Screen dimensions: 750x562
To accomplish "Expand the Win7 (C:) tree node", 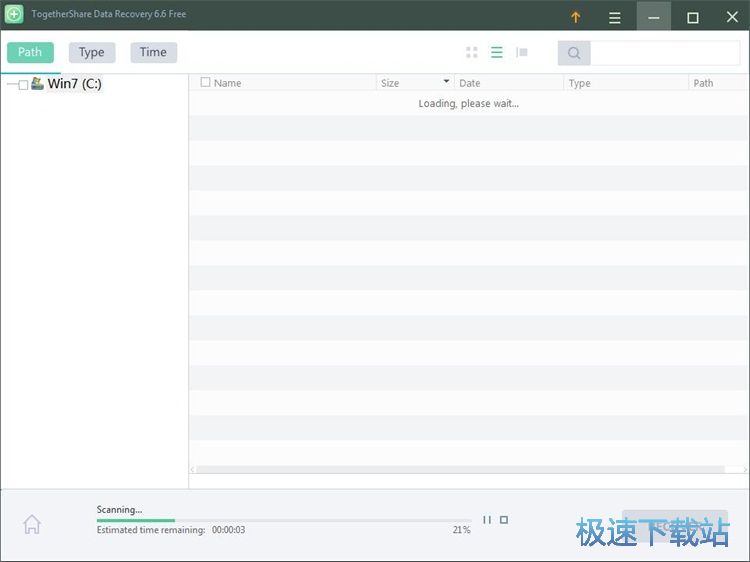I will (11, 85).
